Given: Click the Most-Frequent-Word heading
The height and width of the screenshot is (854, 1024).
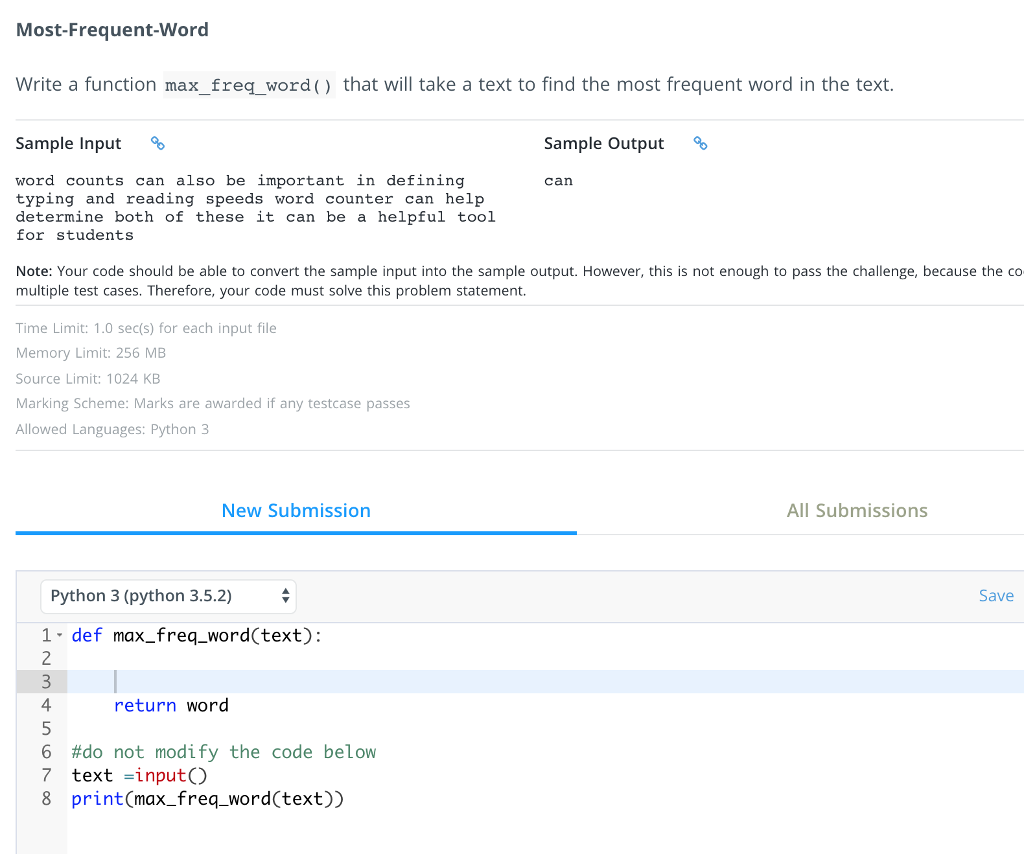Looking at the screenshot, I should coord(112,30).
